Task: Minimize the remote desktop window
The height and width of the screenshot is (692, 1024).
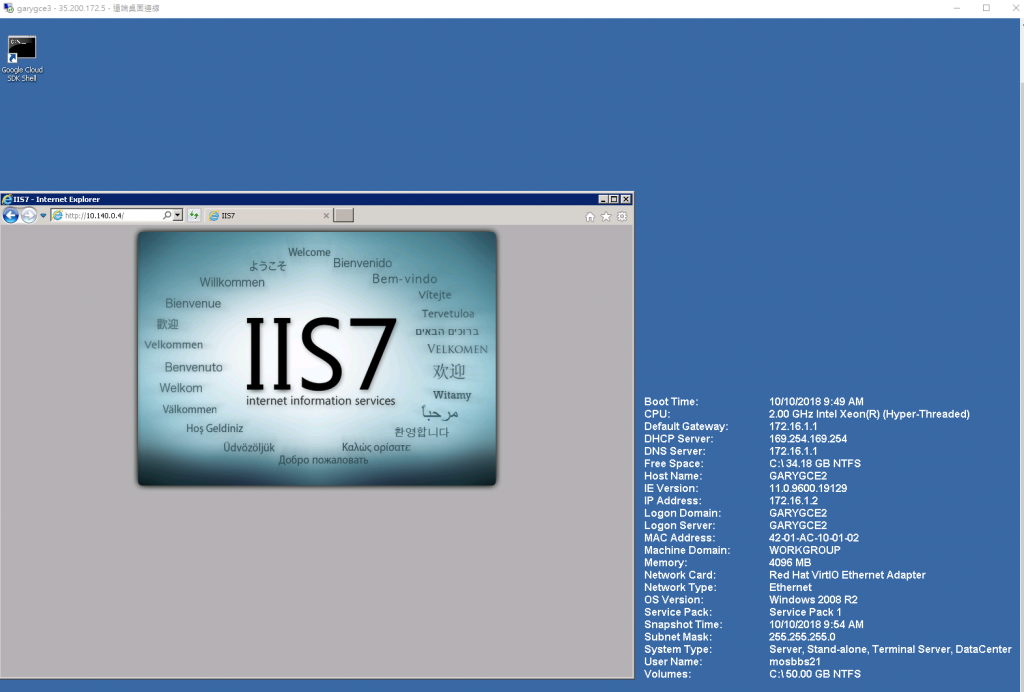Action: pyautogui.click(x=957, y=8)
